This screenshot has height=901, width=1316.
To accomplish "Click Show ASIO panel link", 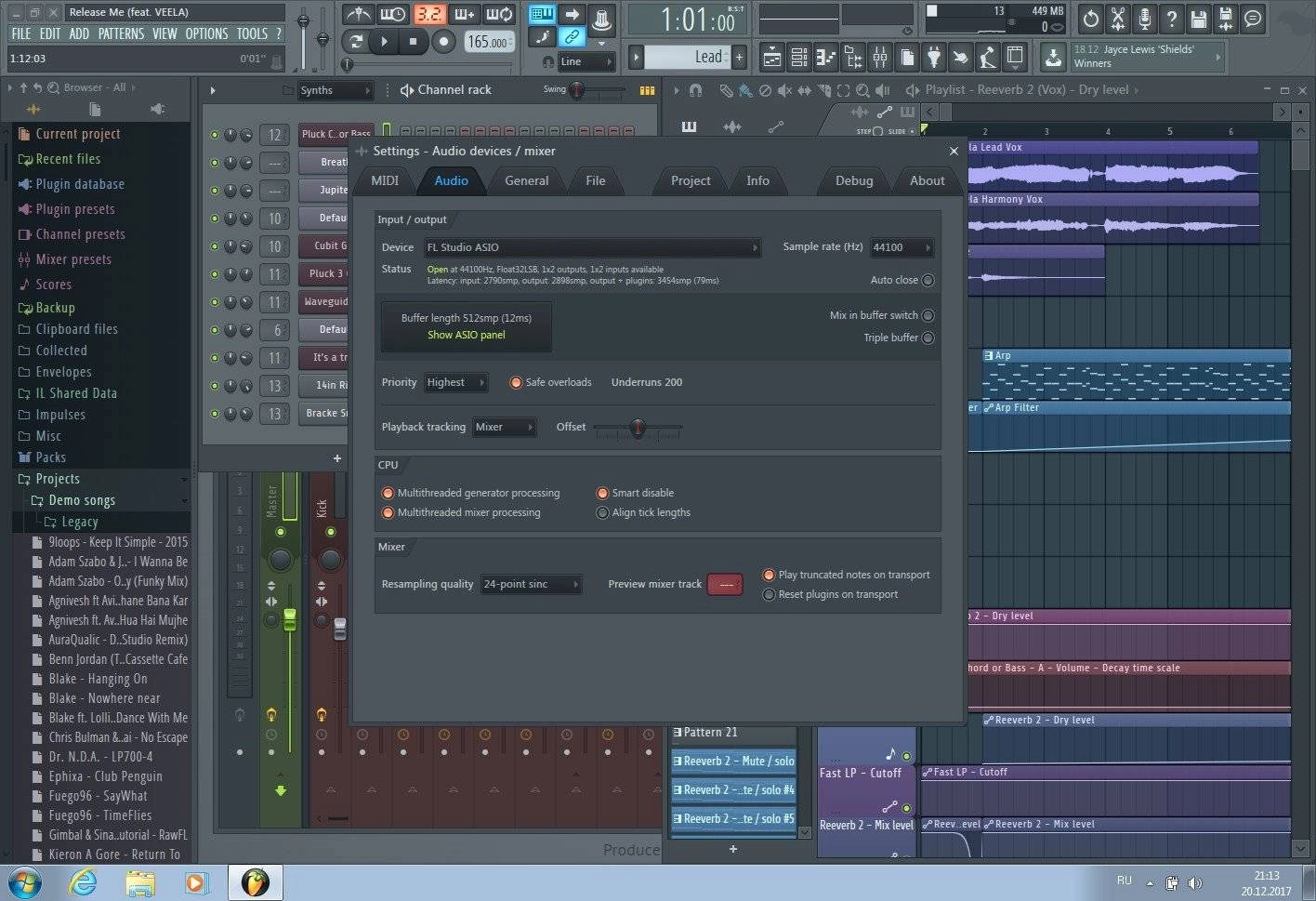I will (467, 335).
